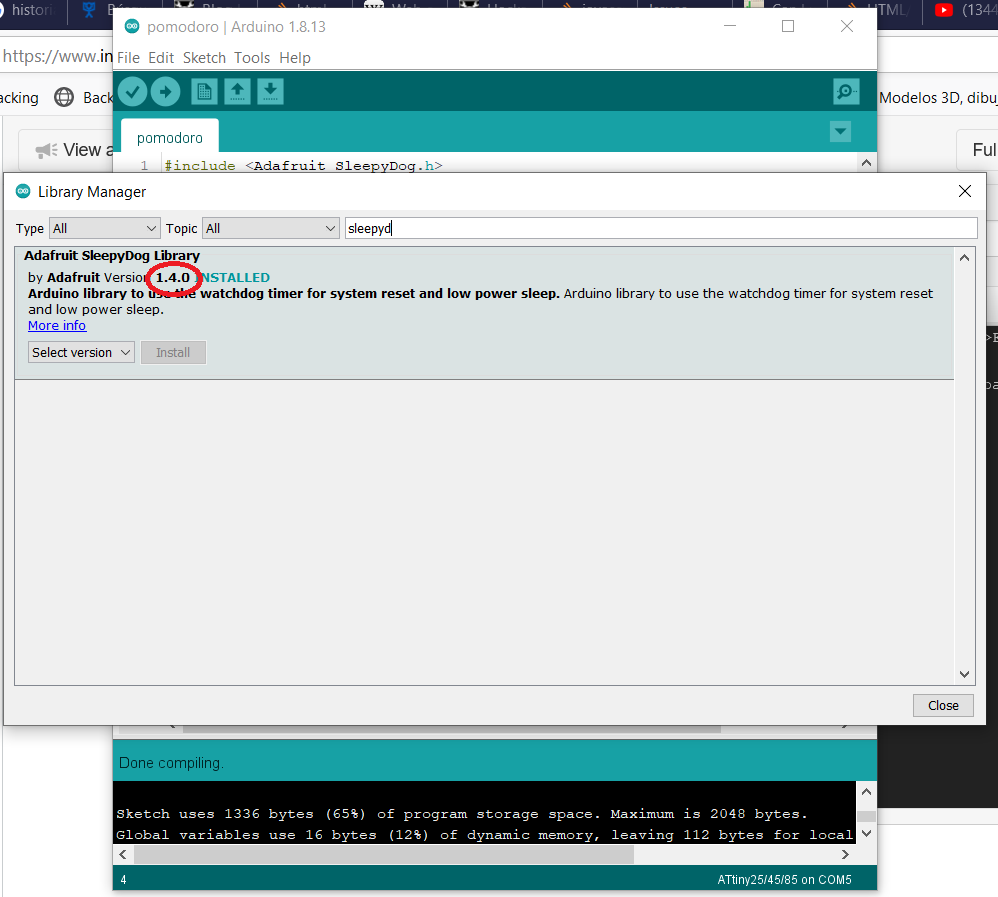Save the sketch with the down-arrow icon
The image size is (998, 897).
point(271,92)
